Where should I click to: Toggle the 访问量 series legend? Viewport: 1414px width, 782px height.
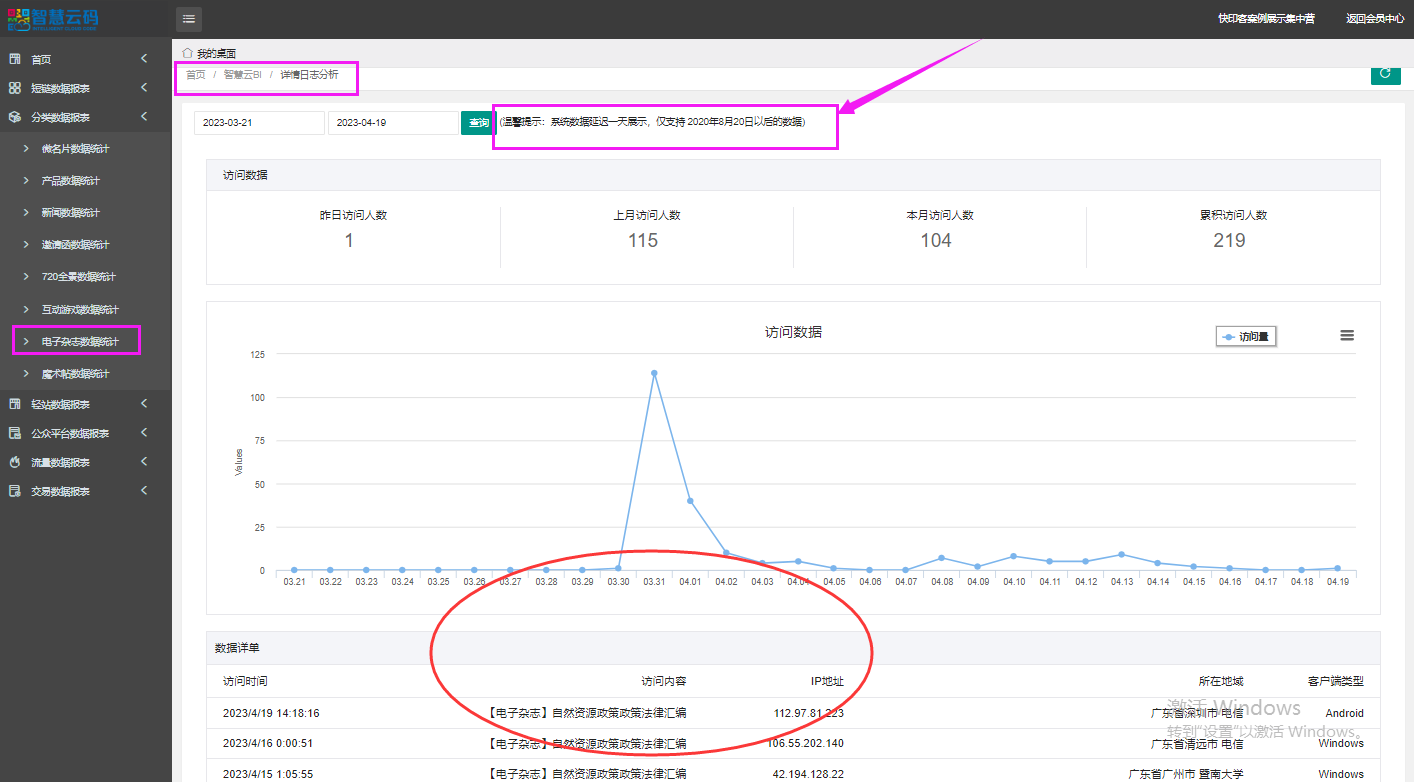1246,337
